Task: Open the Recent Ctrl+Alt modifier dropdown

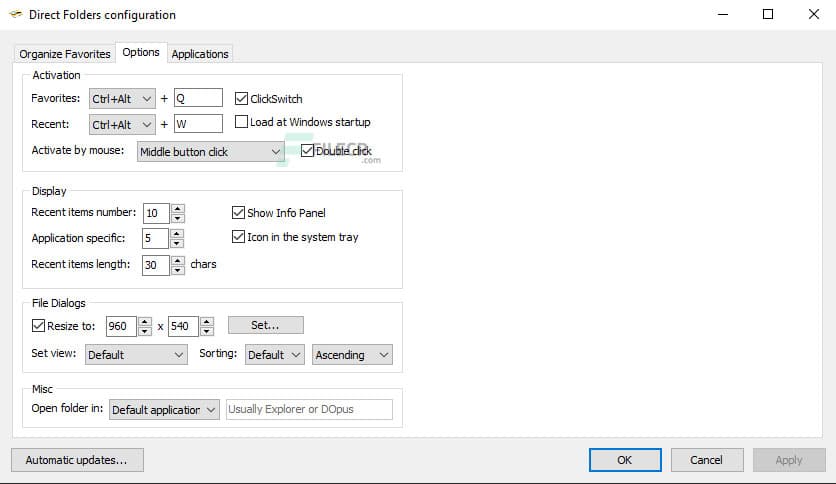Action: [122, 125]
